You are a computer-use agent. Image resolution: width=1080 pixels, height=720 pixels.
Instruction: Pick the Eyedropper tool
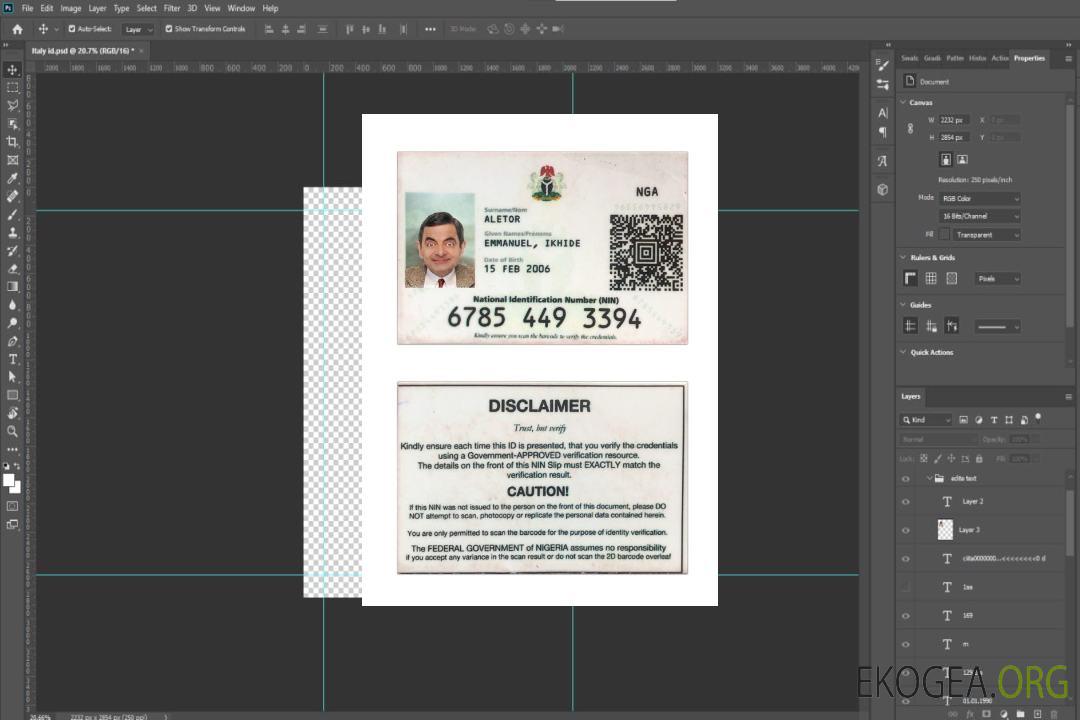tap(12, 178)
